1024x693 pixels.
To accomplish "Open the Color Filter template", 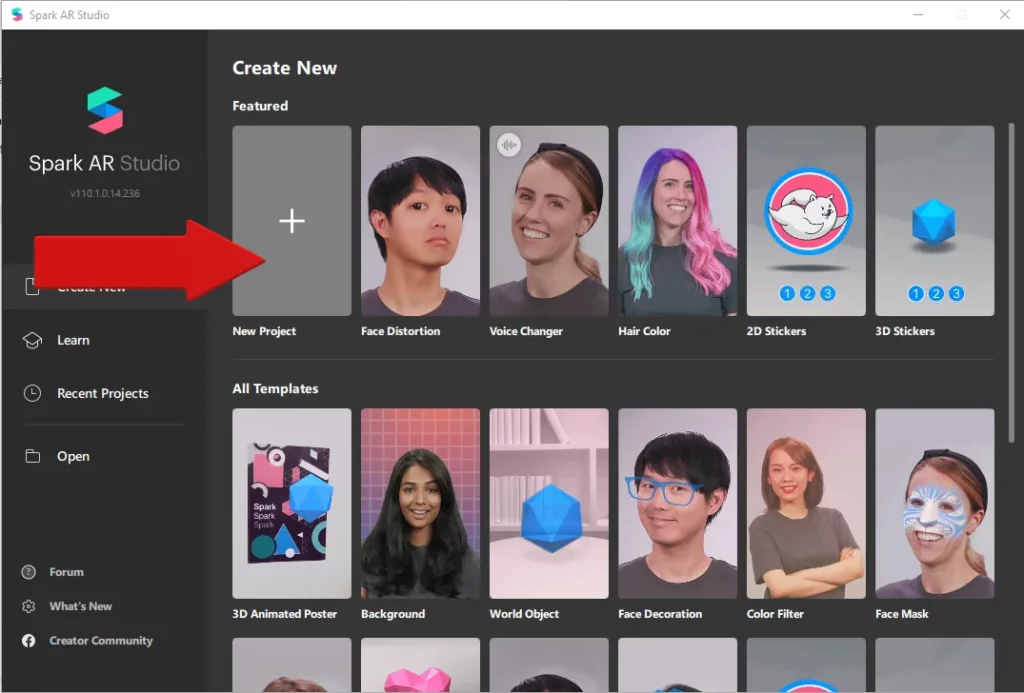I will click(806, 504).
